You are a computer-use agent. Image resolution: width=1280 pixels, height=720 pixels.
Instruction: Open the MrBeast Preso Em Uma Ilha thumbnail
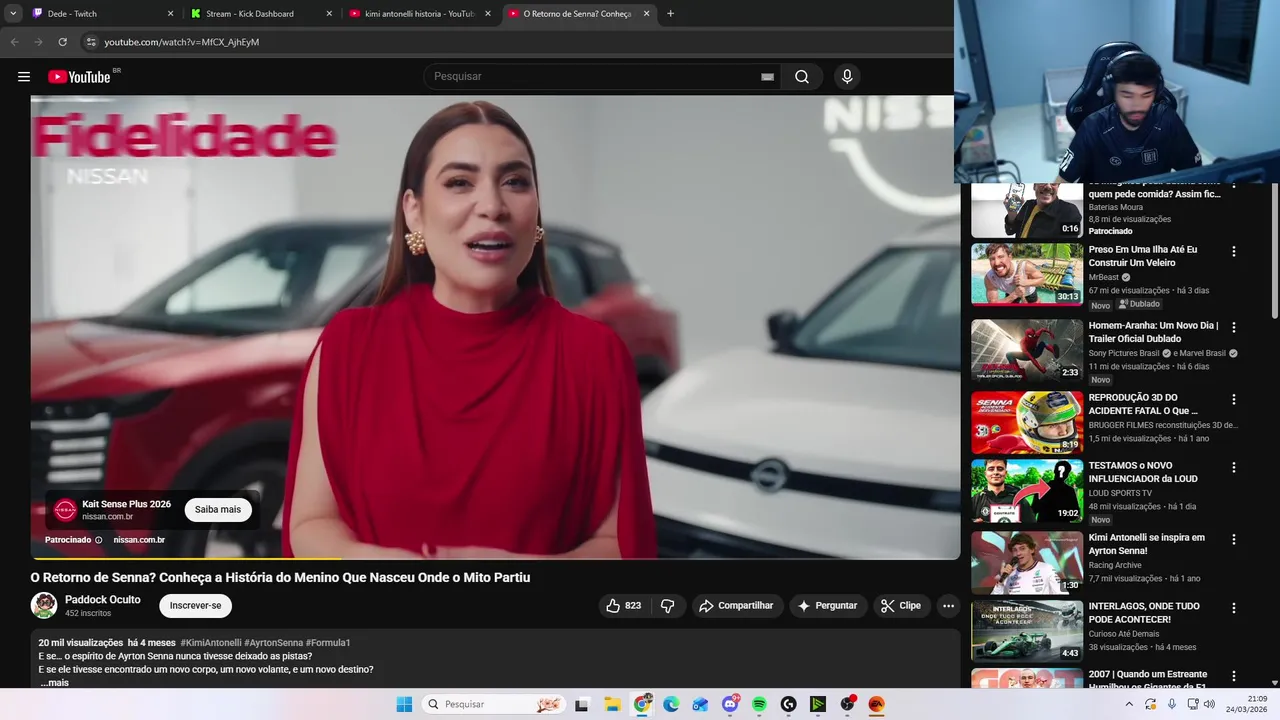pos(1027,274)
